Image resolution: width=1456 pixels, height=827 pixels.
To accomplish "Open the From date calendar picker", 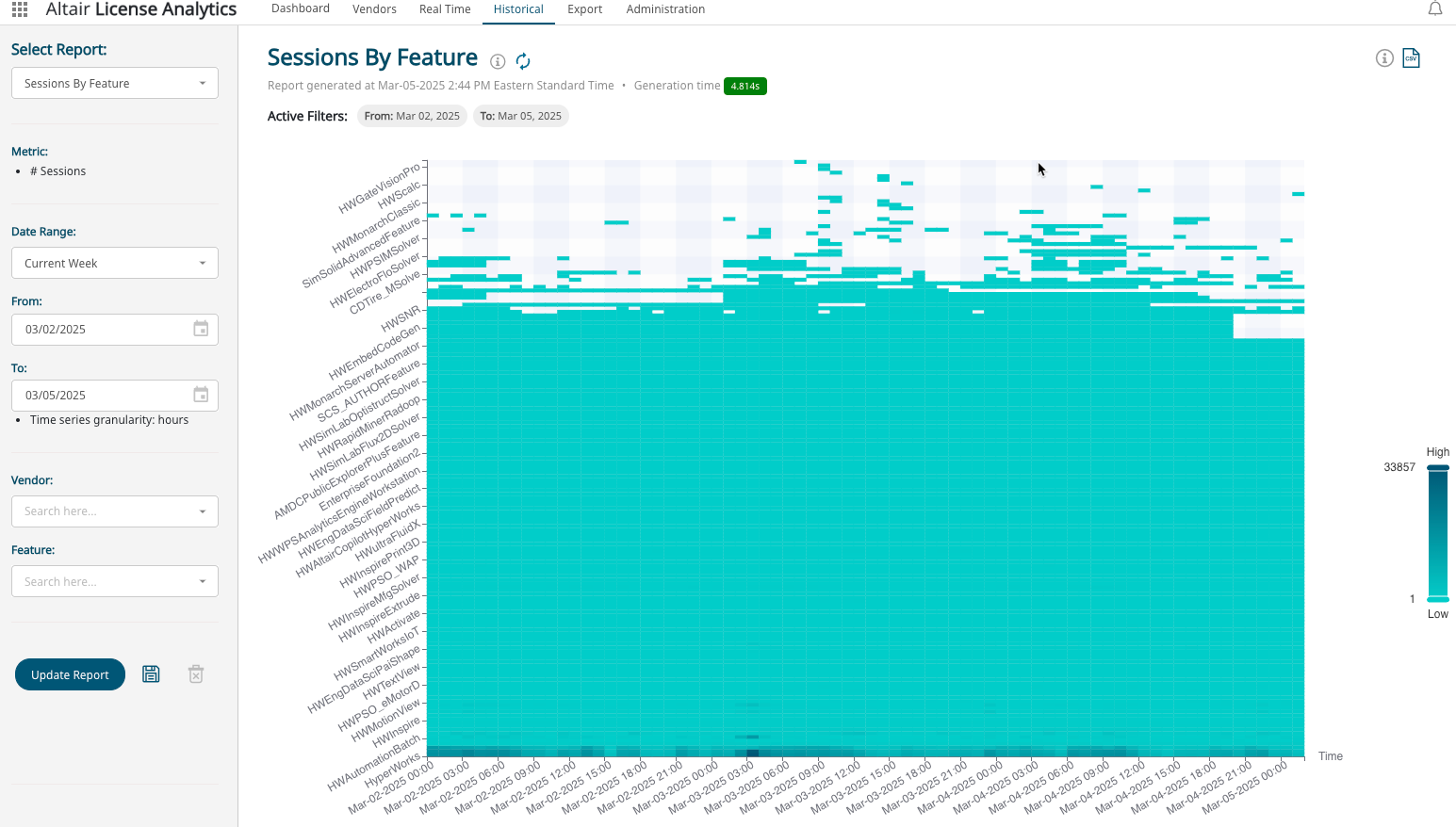I will click(x=201, y=329).
